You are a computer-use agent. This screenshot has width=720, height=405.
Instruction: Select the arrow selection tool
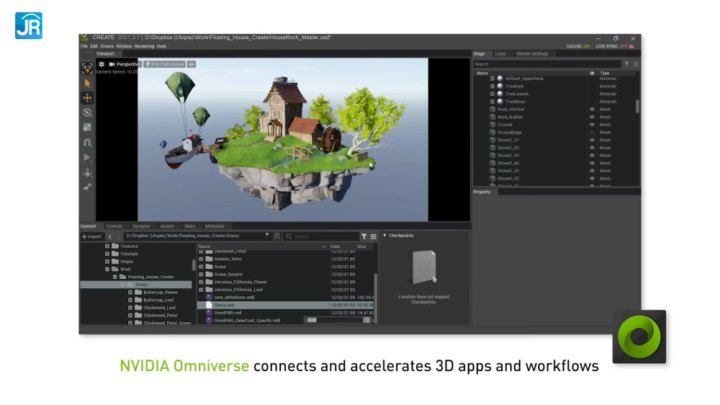coord(87,83)
